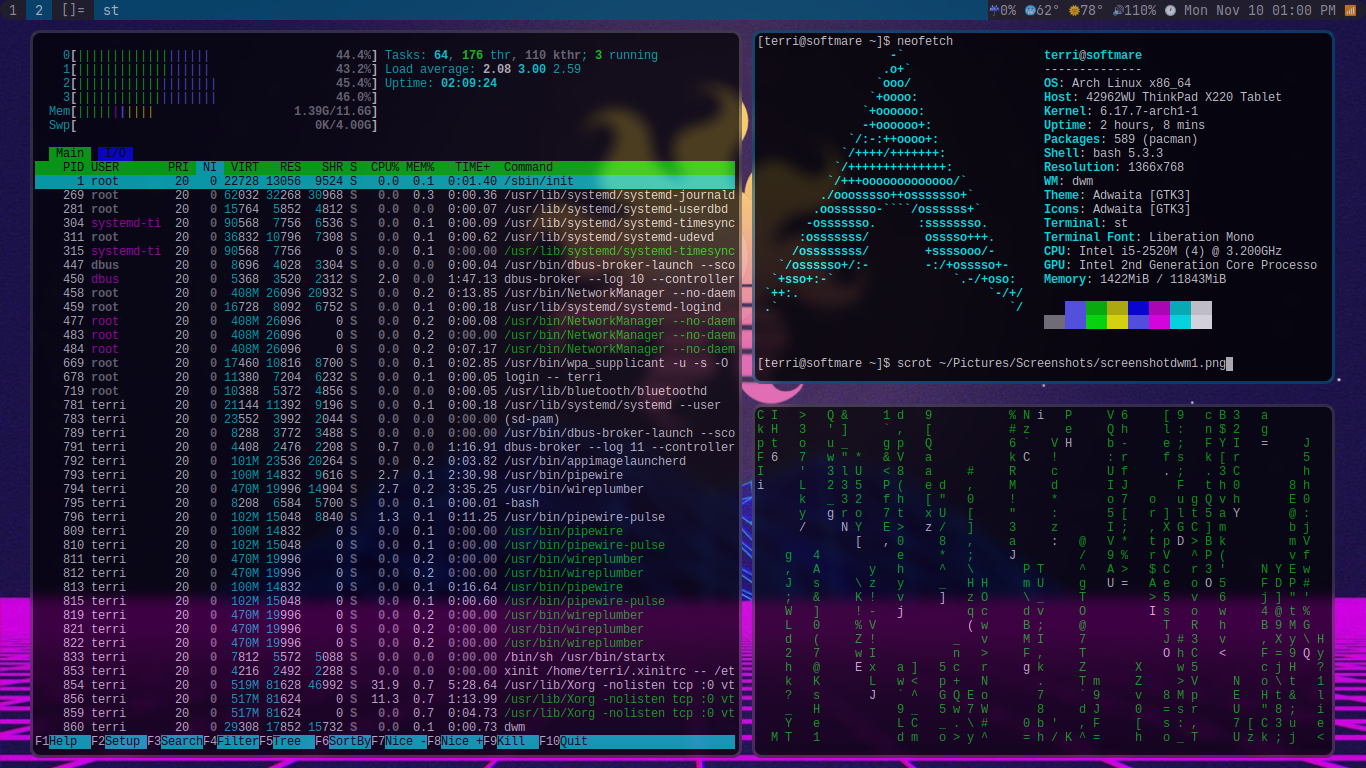Click the CPU 0 usage meter bar
The width and height of the screenshot is (1366, 768).
click(x=220, y=55)
